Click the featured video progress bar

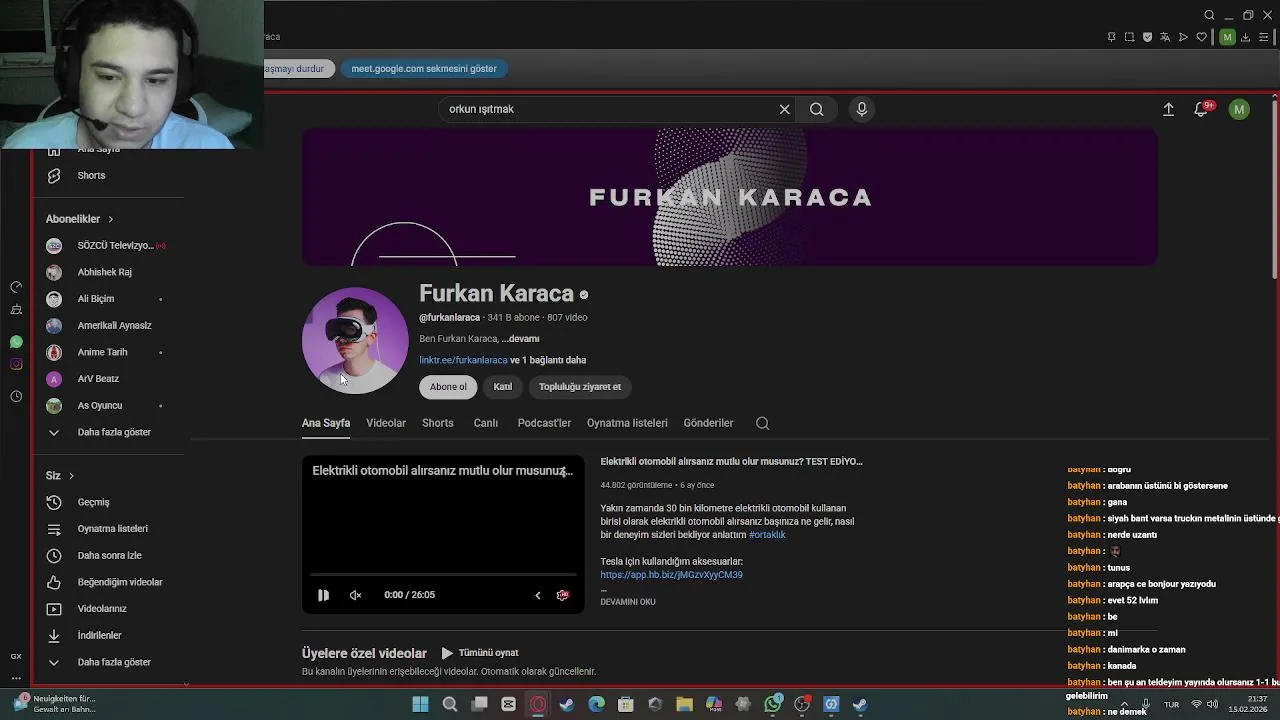(443, 575)
